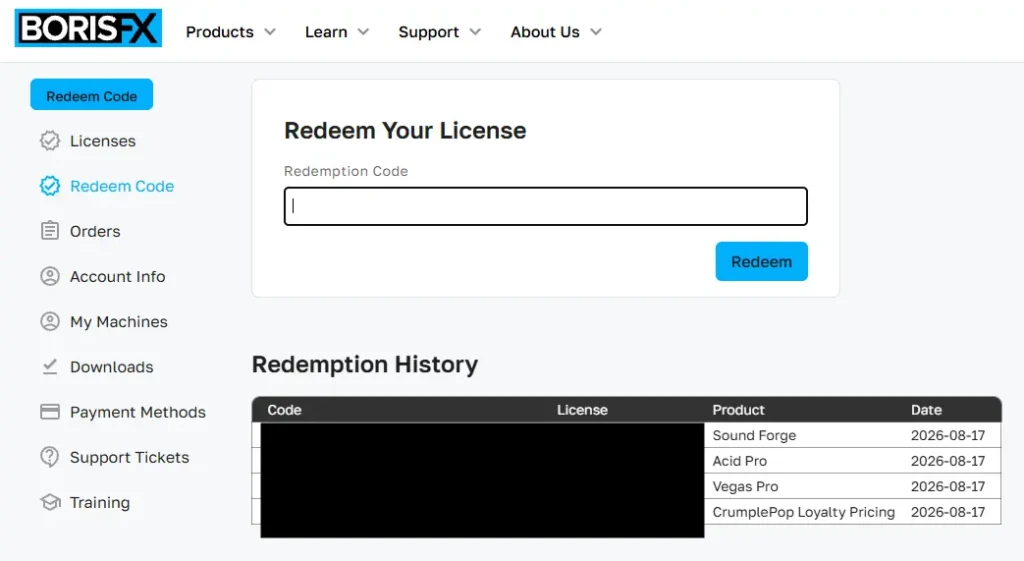This screenshot has height=561, width=1024.
Task: Open the Learn menu
Action: click(326, 32)
